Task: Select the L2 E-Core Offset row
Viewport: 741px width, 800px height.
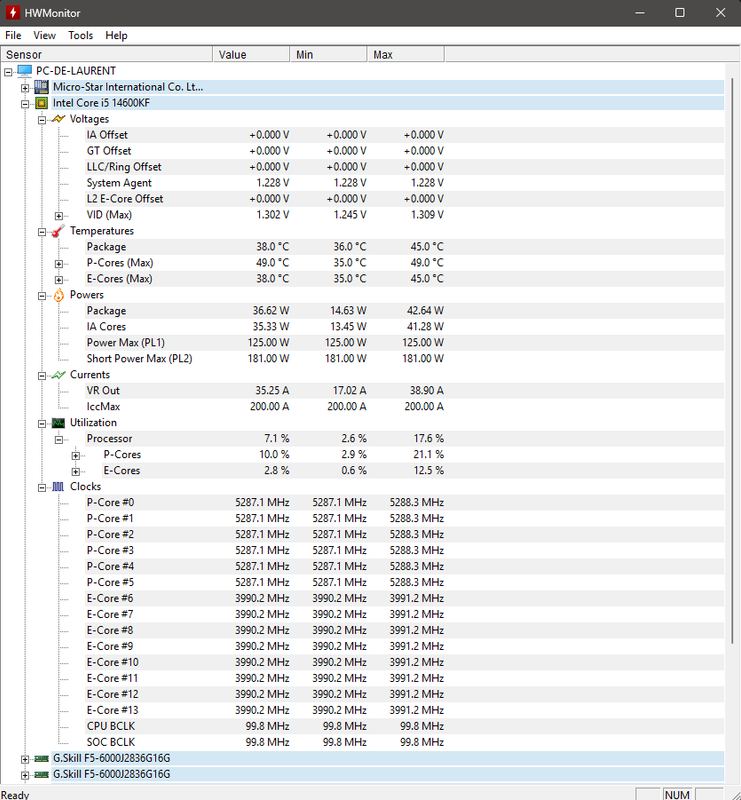Action: point(404,198)
